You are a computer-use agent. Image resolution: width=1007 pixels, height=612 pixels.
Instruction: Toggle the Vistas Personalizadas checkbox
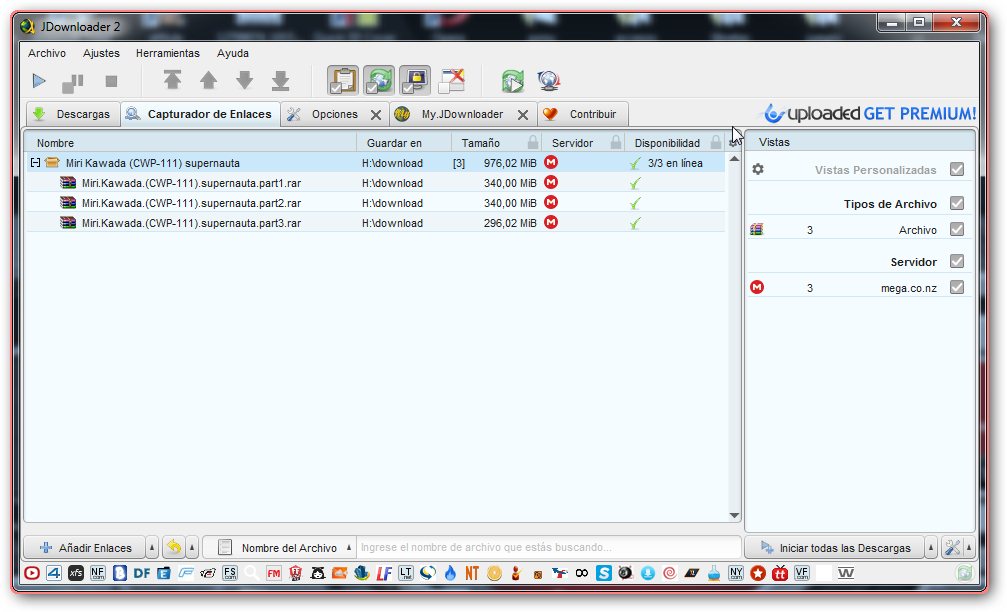tap(957, 170)
